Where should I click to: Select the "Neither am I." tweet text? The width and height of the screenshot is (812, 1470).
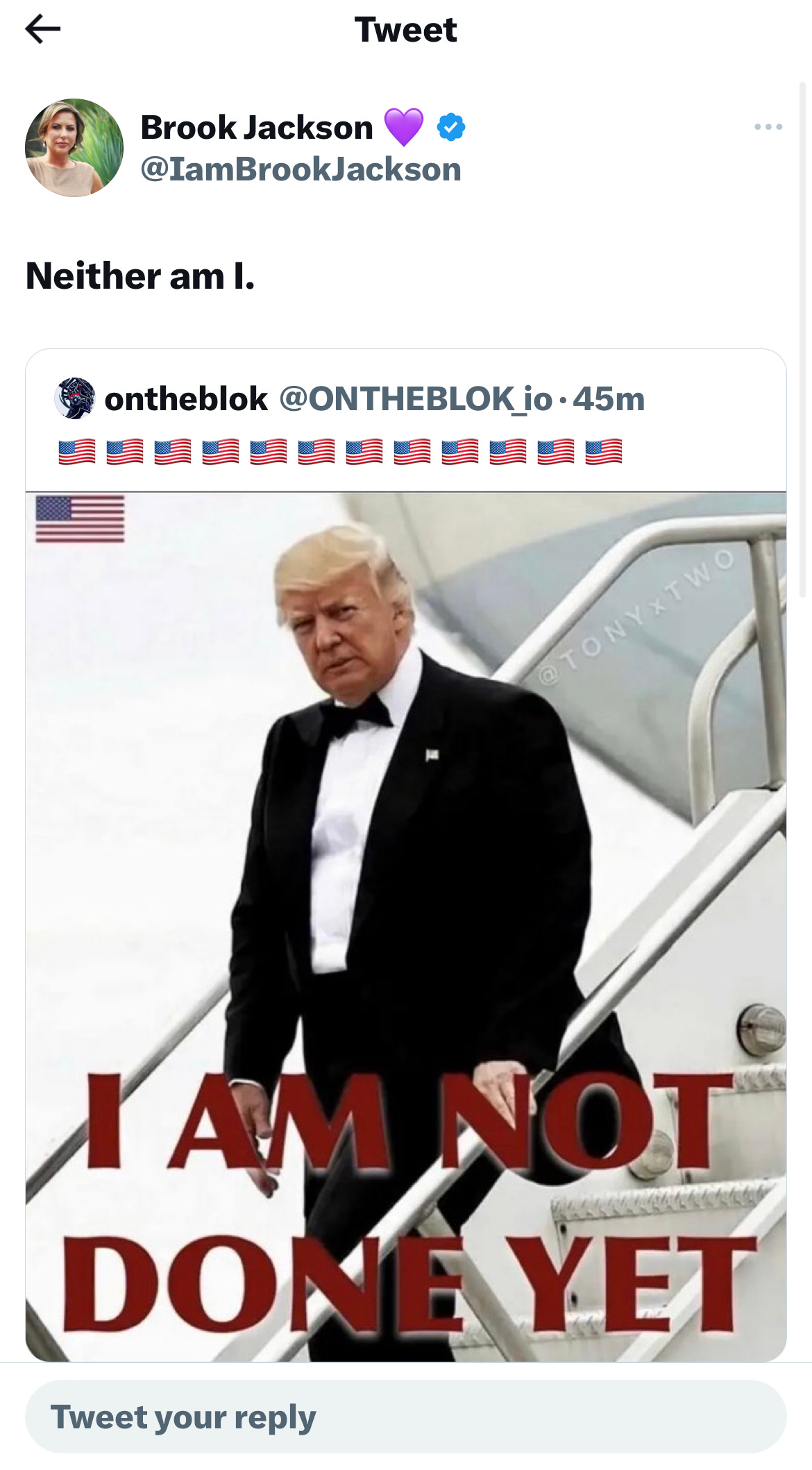coord(141,276)
